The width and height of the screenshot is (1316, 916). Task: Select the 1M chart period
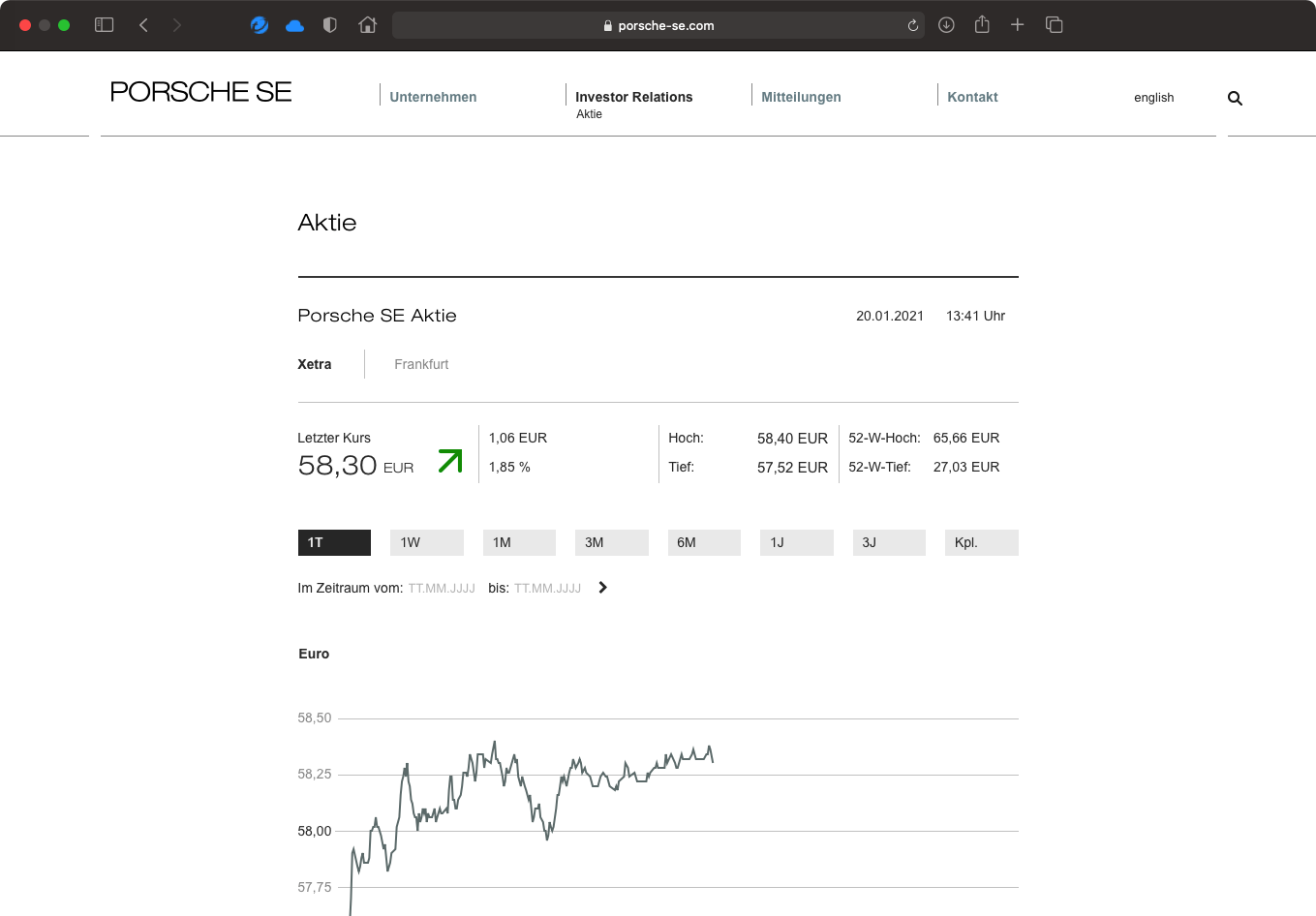coord(519,542)
